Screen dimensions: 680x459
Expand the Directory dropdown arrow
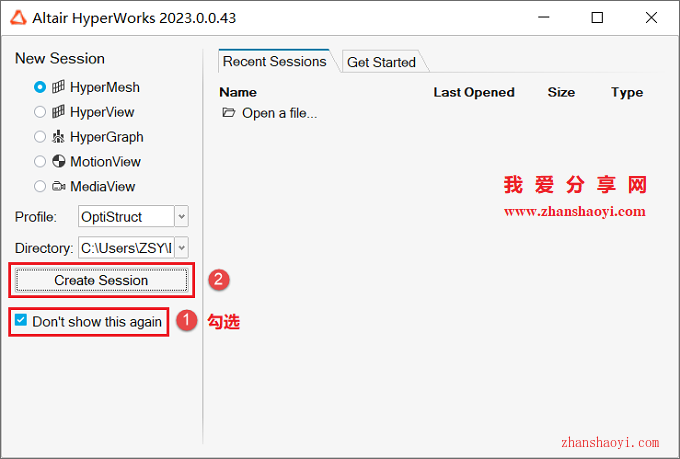click(x=182, y=248)
